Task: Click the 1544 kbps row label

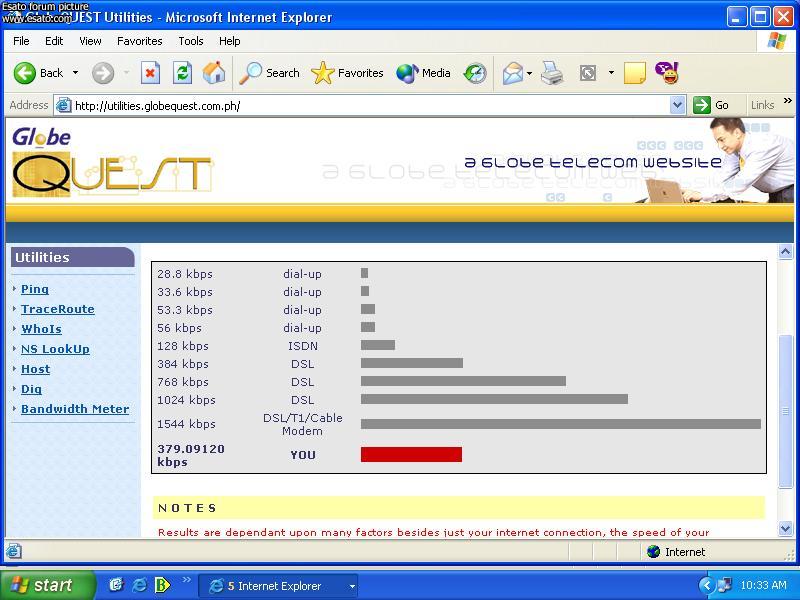Action: (186, 424)
